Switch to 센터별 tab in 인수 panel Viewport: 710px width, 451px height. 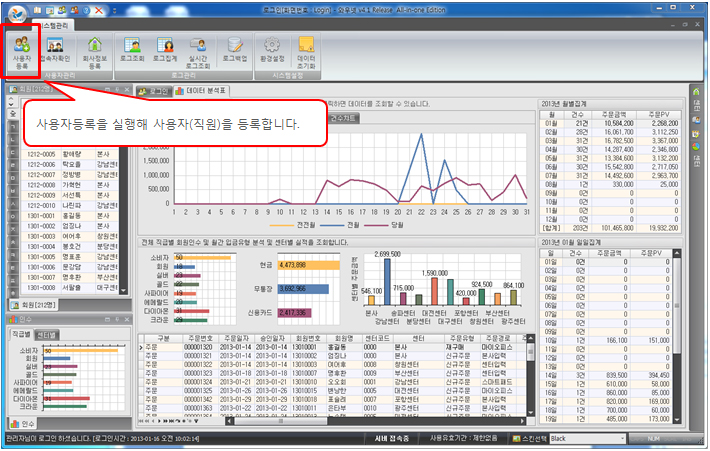click(46, 334)
